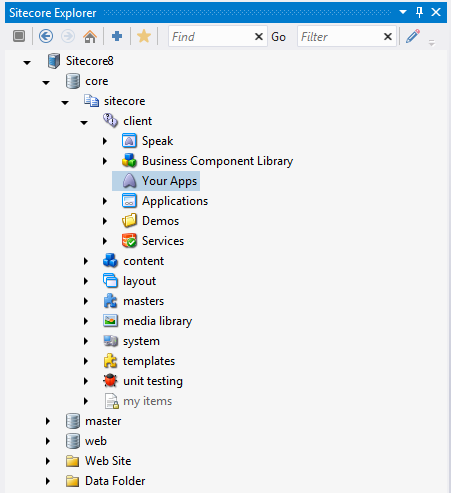The image size is (451, 493).
Task: Collapse the core database node
Action: (x=46, y=82)
